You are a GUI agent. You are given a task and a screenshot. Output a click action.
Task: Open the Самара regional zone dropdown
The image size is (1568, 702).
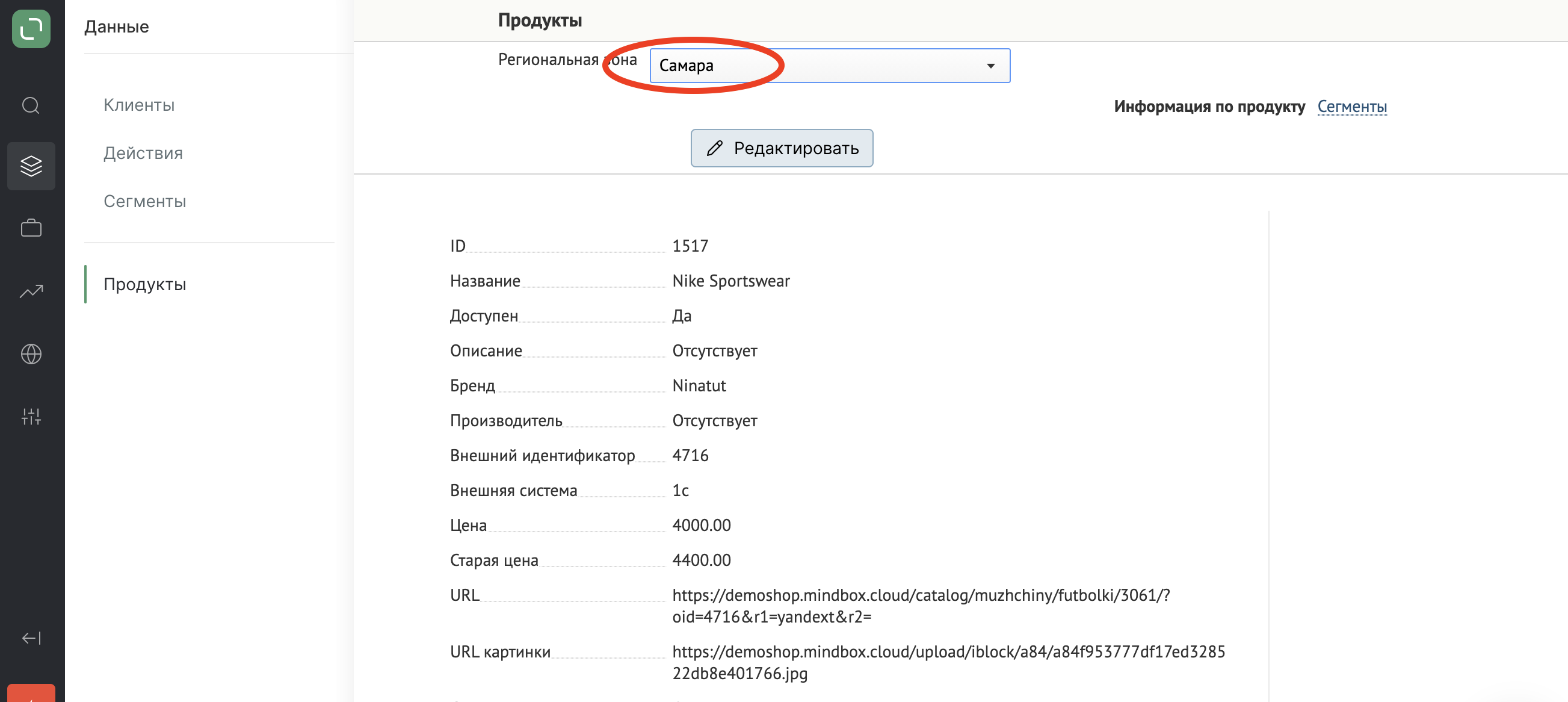830,65
